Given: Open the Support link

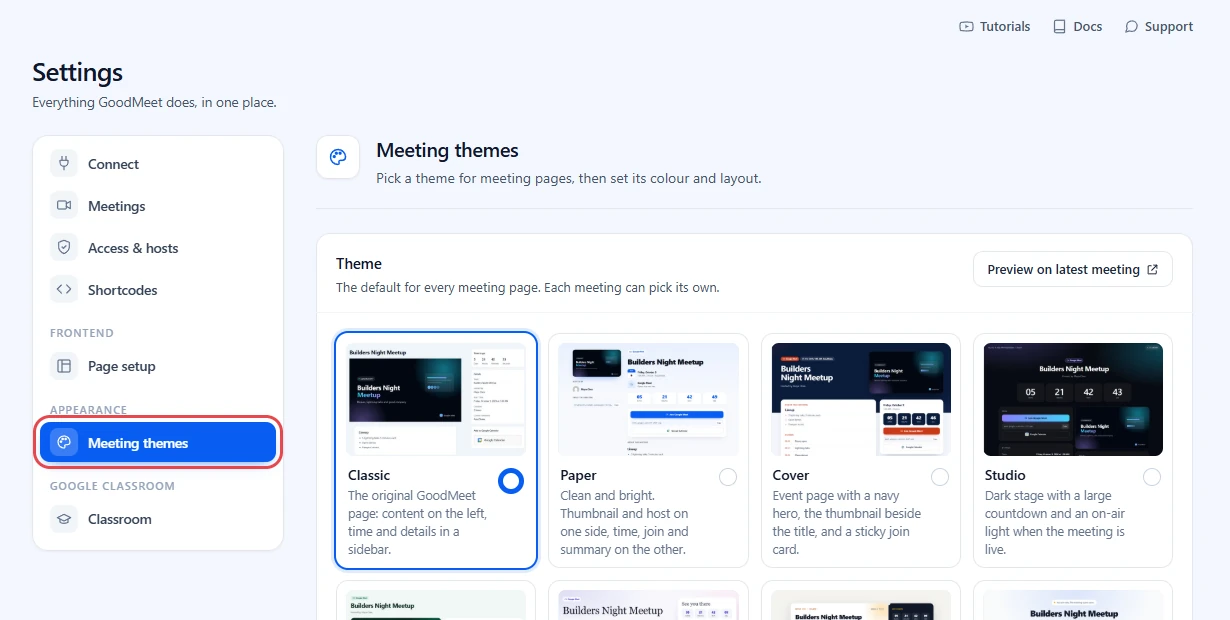Looking at the screenshot, I should coord(1159,27).
